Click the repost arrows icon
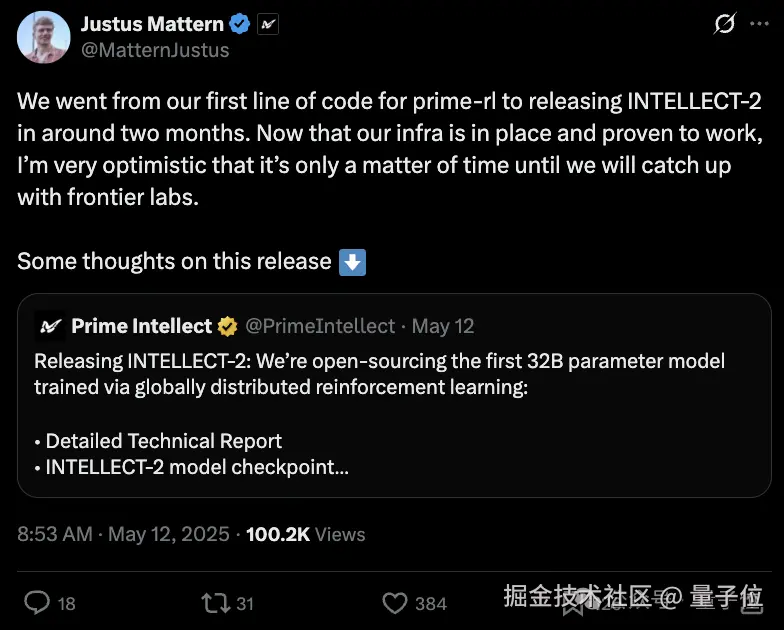The width and height of the screenshot is (784, 630). pos(214,602)
